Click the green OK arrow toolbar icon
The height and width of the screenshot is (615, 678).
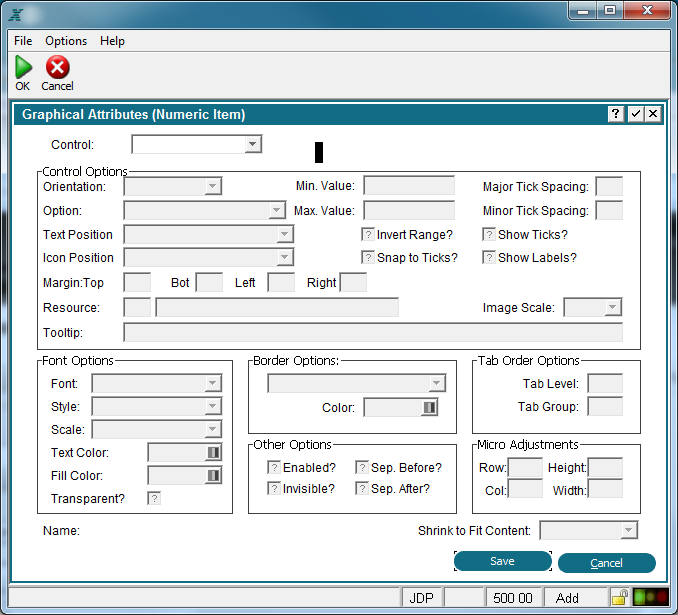(23, 67)
